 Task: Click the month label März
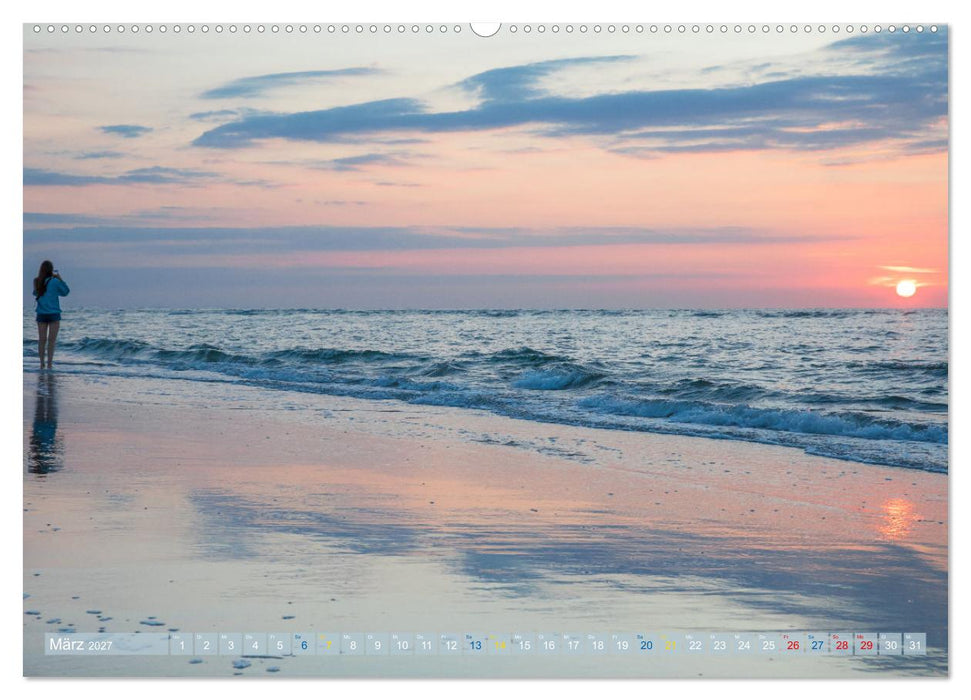tap(66, 644)
